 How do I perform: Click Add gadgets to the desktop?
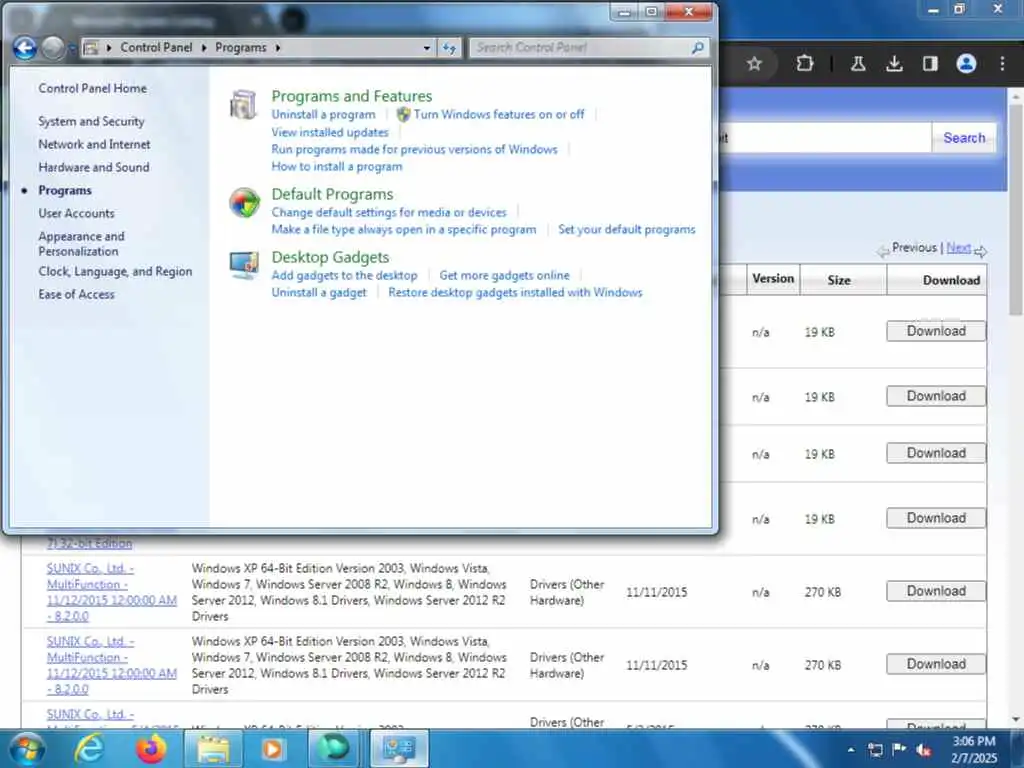coord(344,276)
